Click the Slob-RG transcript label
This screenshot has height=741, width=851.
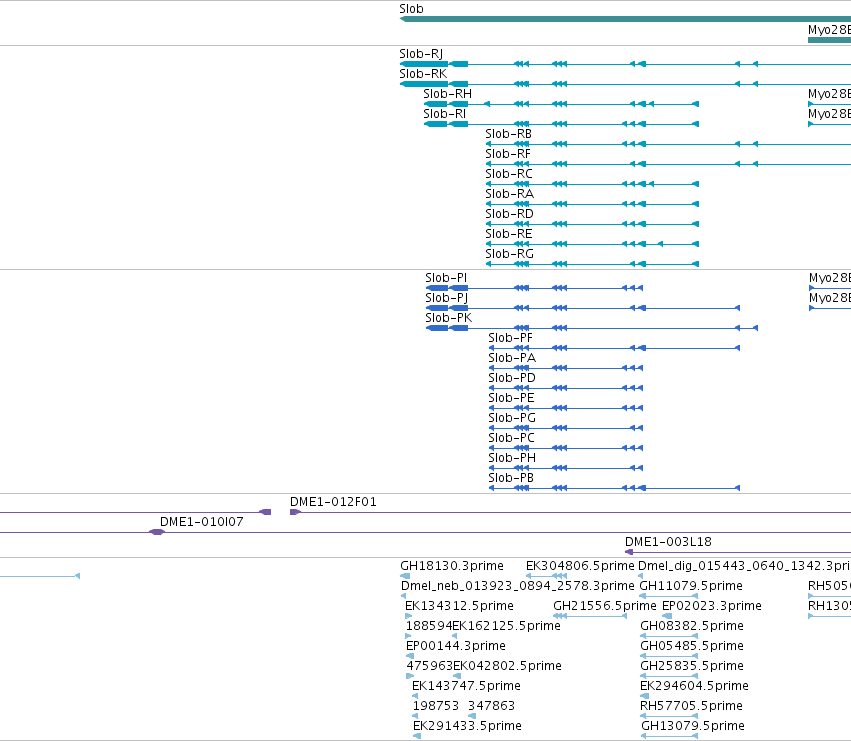pos(509,254)
